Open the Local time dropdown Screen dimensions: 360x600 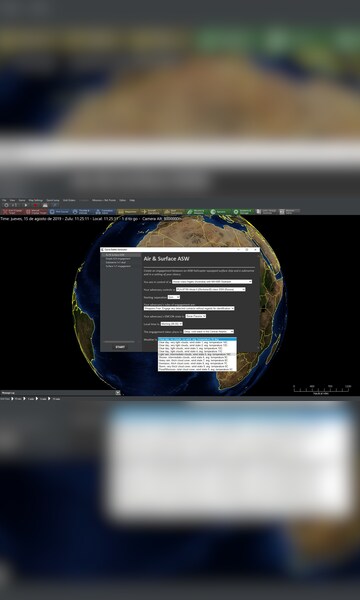(x=171, y=324)
